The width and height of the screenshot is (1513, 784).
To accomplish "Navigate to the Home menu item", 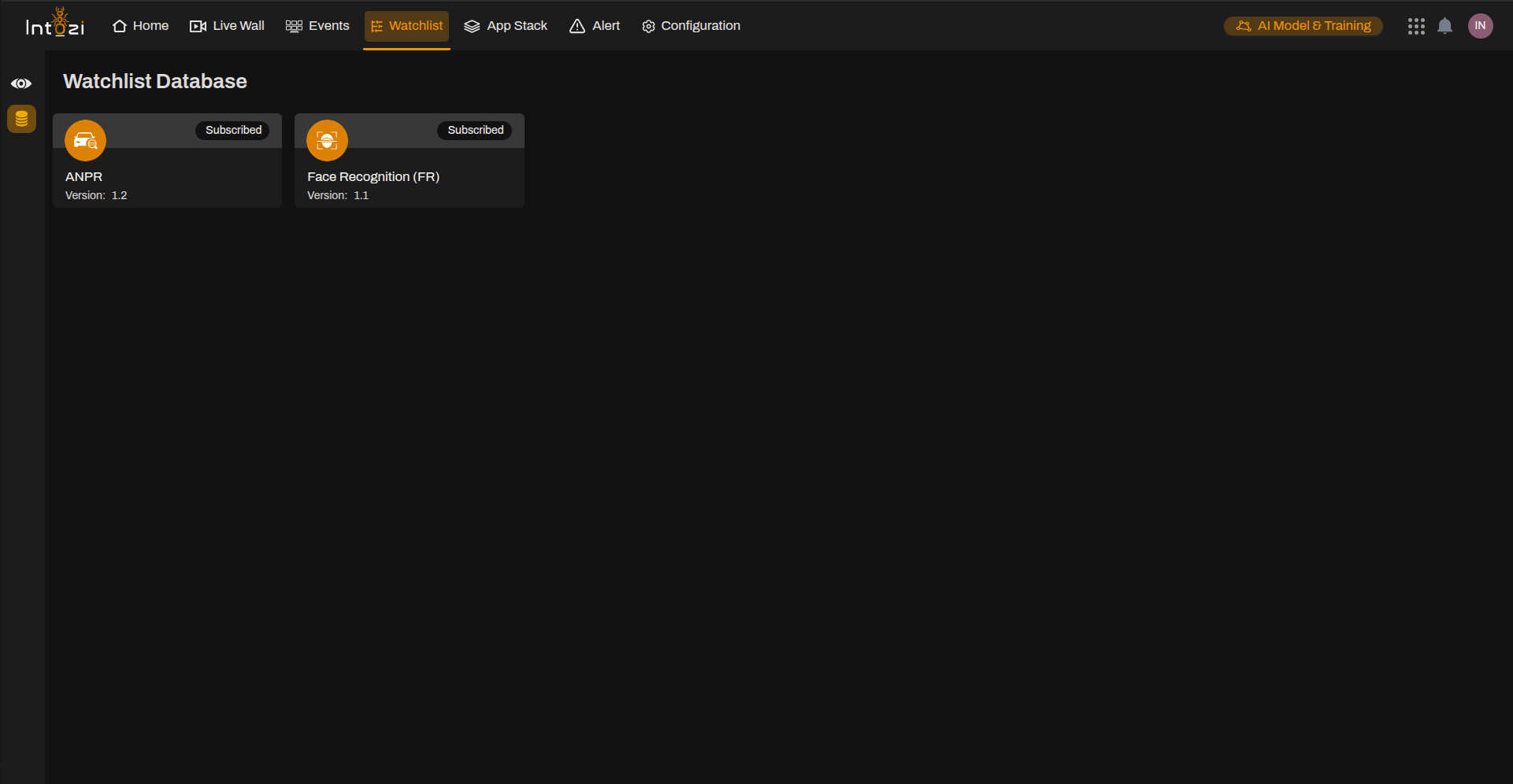I will click(x=139, y=25).
